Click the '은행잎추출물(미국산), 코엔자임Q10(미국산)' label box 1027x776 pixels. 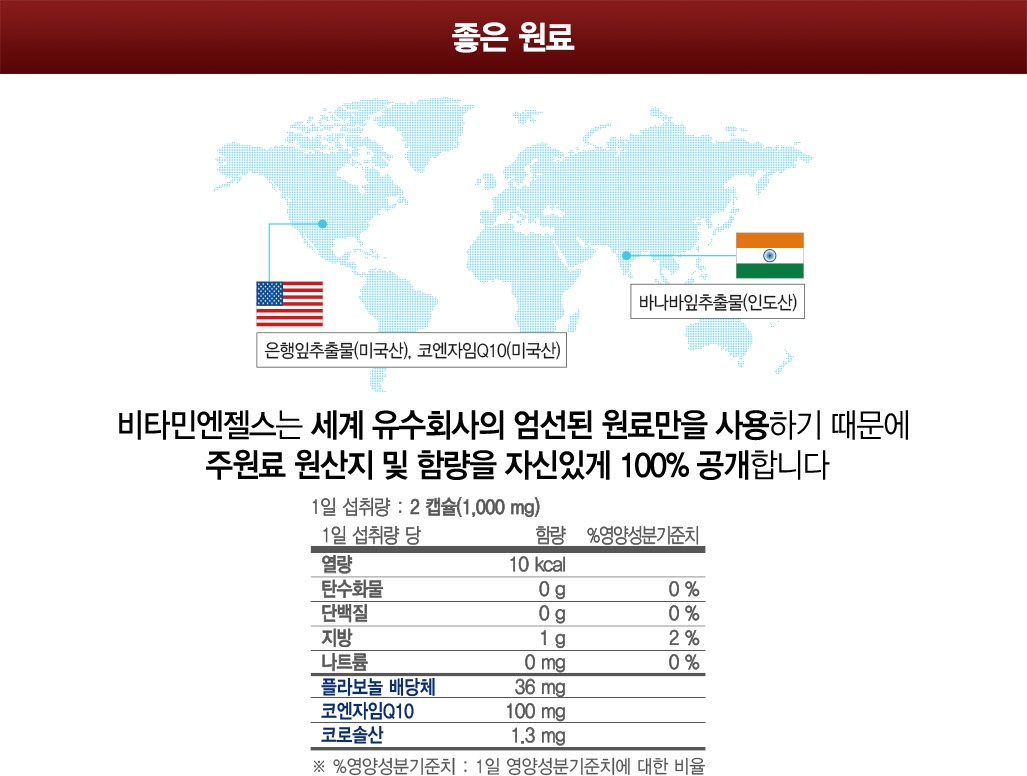pyautogui.click(x=411, y=350)
